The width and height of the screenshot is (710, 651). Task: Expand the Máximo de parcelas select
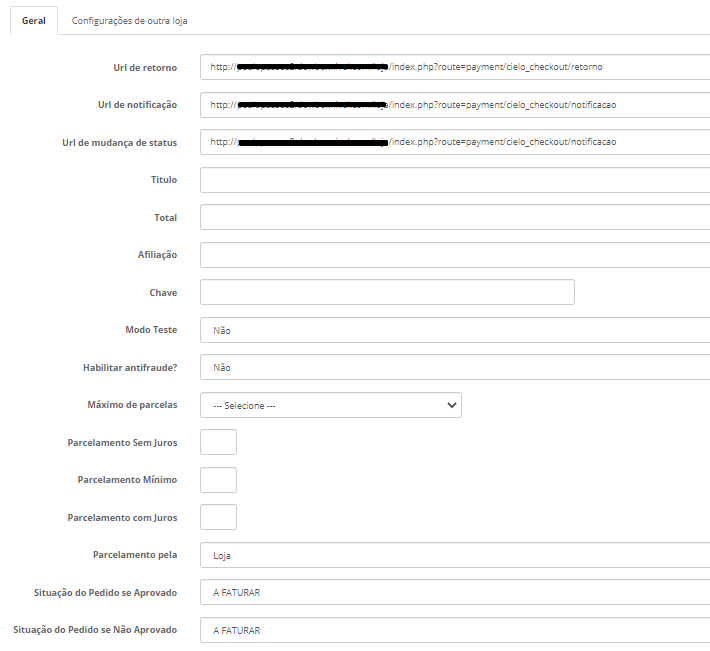pos(331,405)
